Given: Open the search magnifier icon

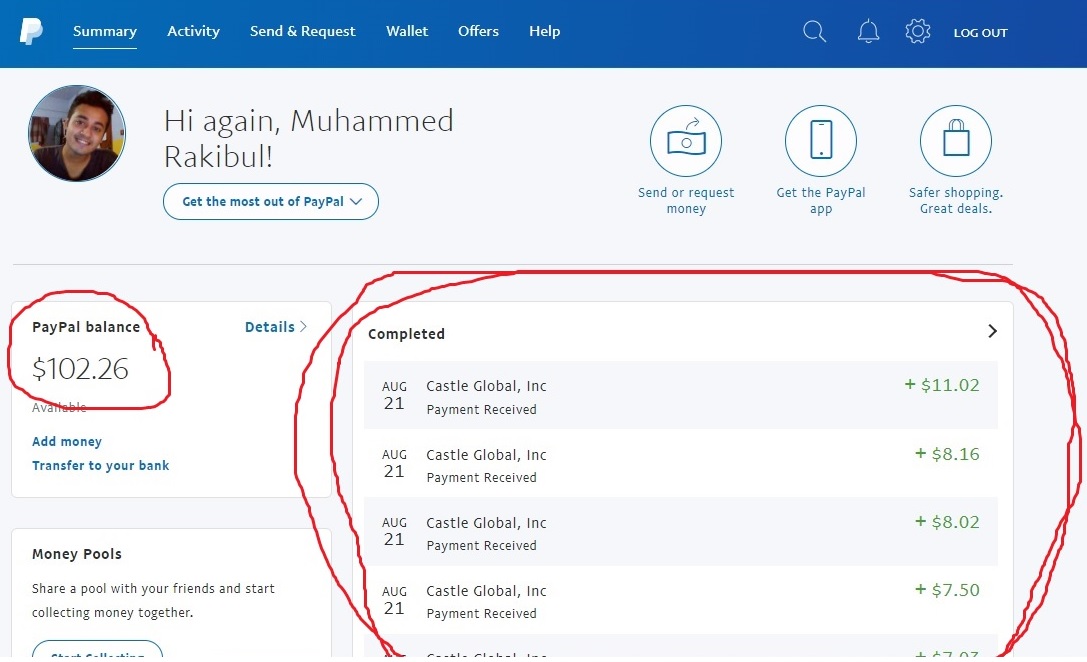Looking at the screenshot, I should (815, 32).
